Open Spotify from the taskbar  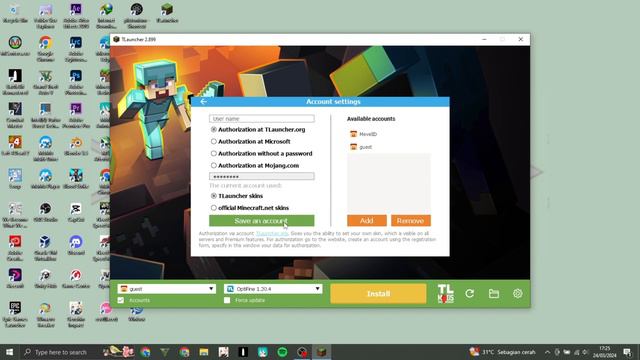click(x=282, y=352)
